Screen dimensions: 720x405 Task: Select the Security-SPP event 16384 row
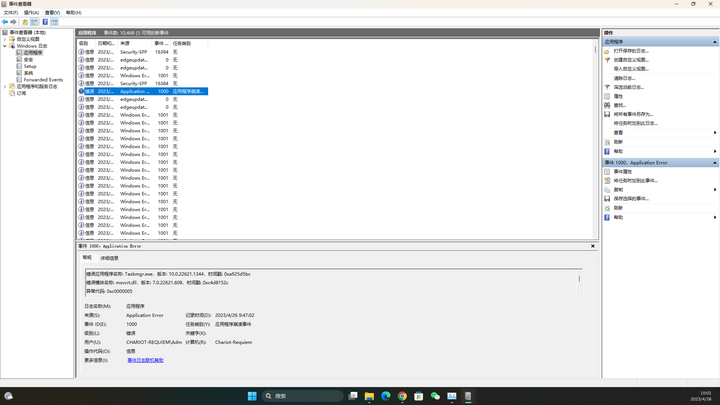pyautogui.click(x=143, y=84)
